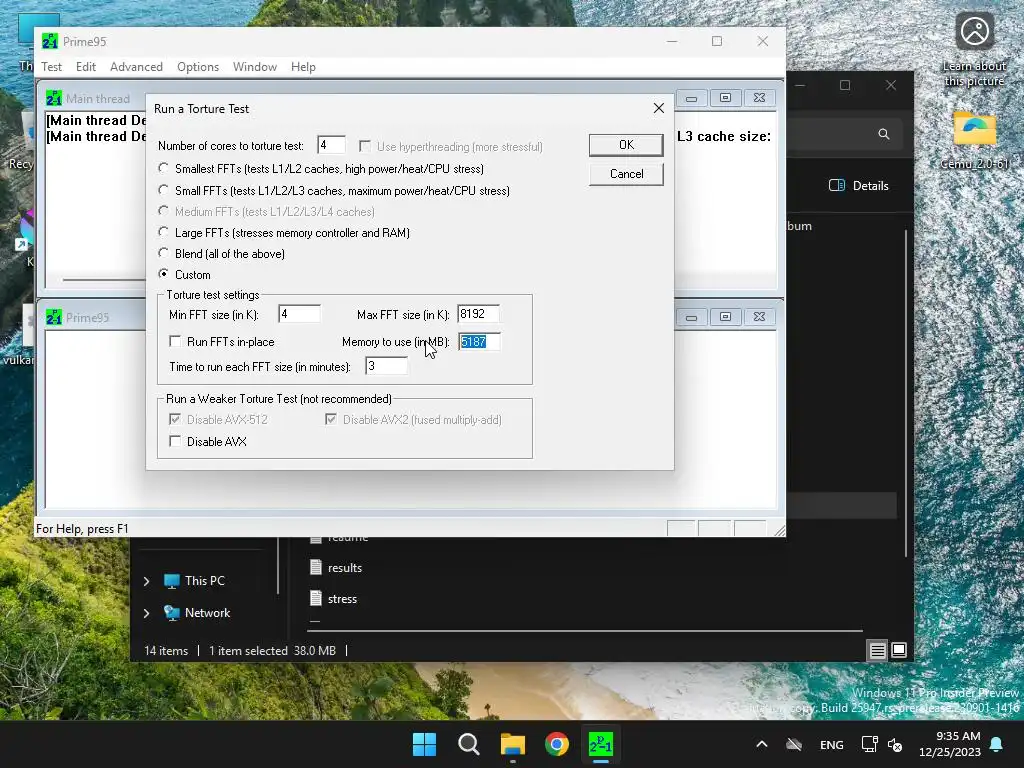Expand This PC in File Explorer
The height and width of the screenshot is (768, 1024).
tap(146, 581)
